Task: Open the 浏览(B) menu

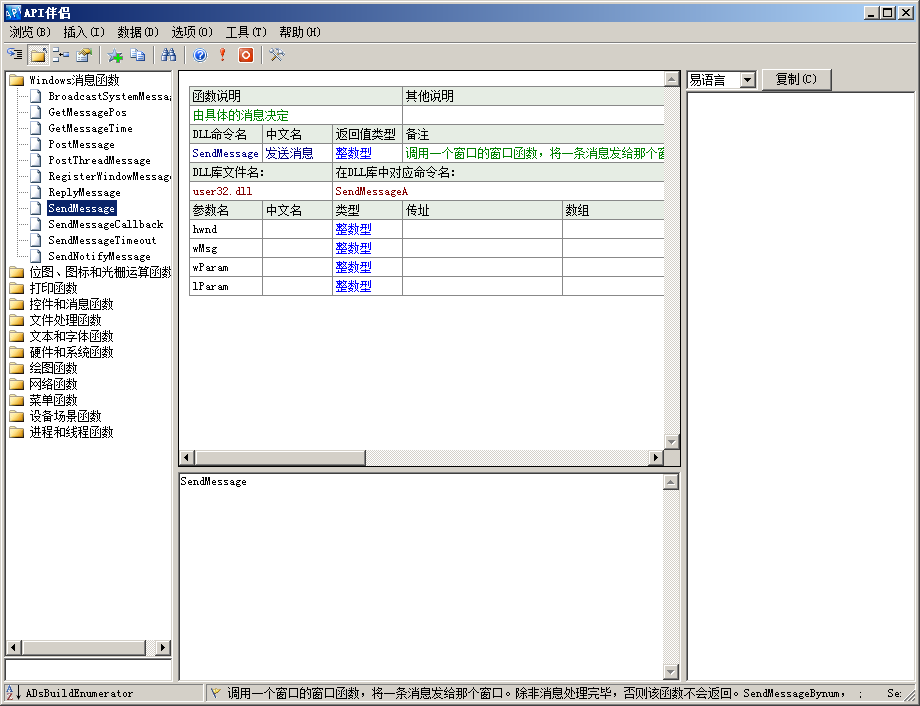Action: click(x=30, y=32)
